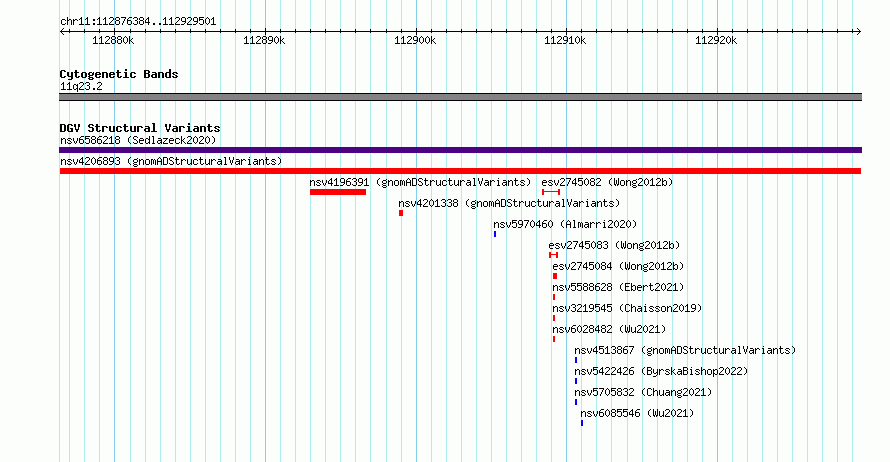
Task: Click the 11q23.2 band label
Action: point(81,86)
